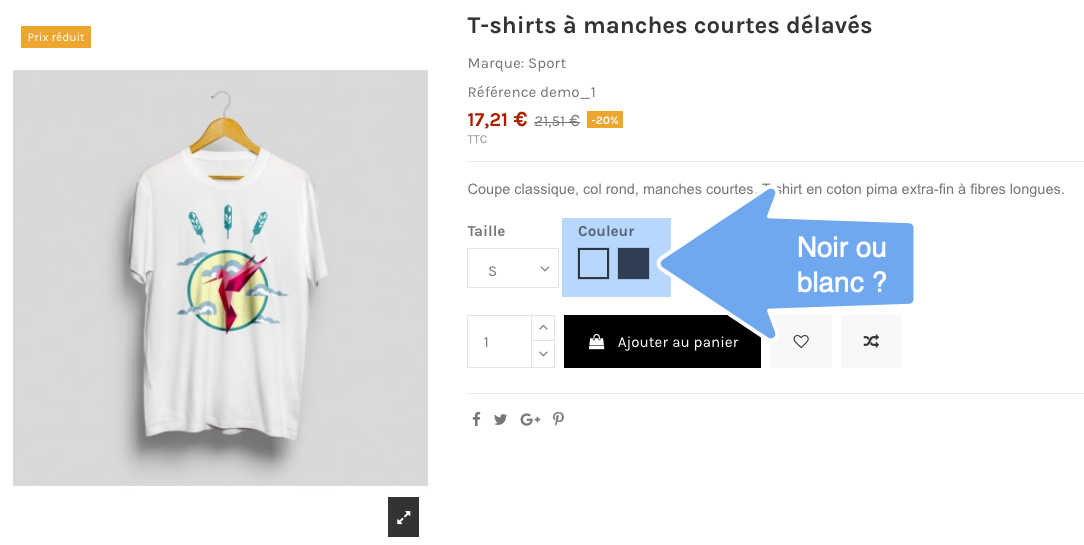
Task: Select the white color swatch
Action: click(593, 263)
